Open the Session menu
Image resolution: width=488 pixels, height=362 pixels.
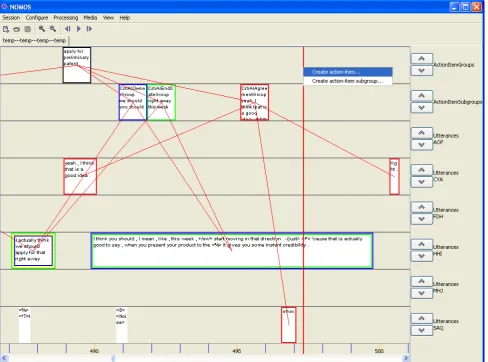[x=11, y=18]
